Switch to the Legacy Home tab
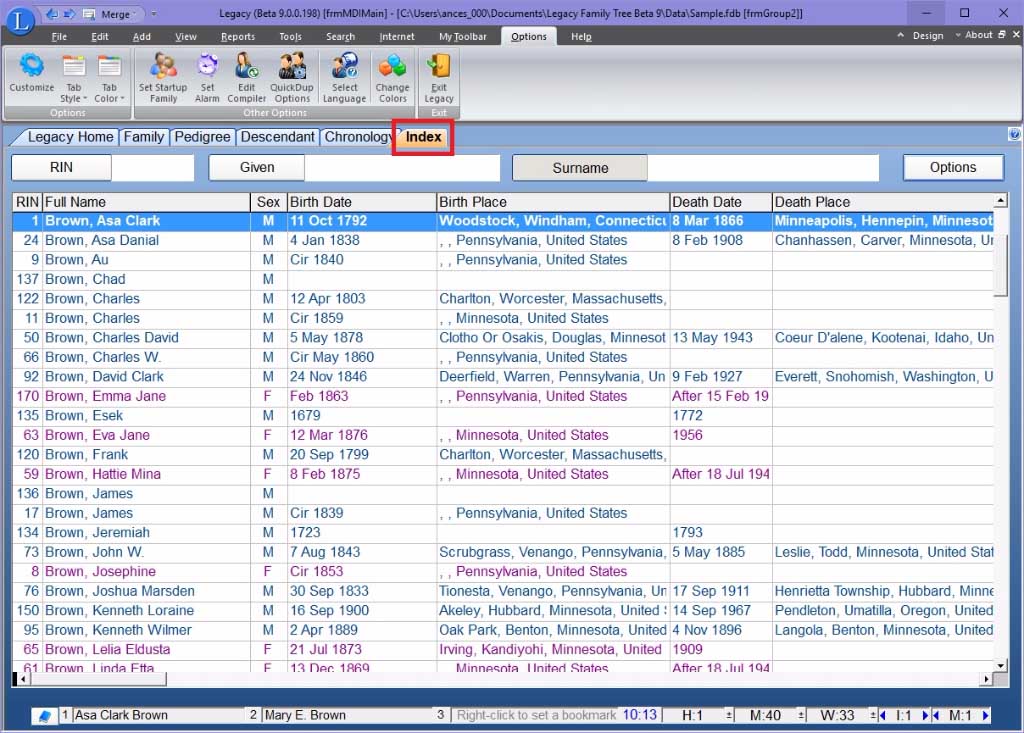 tap(70, 137)
